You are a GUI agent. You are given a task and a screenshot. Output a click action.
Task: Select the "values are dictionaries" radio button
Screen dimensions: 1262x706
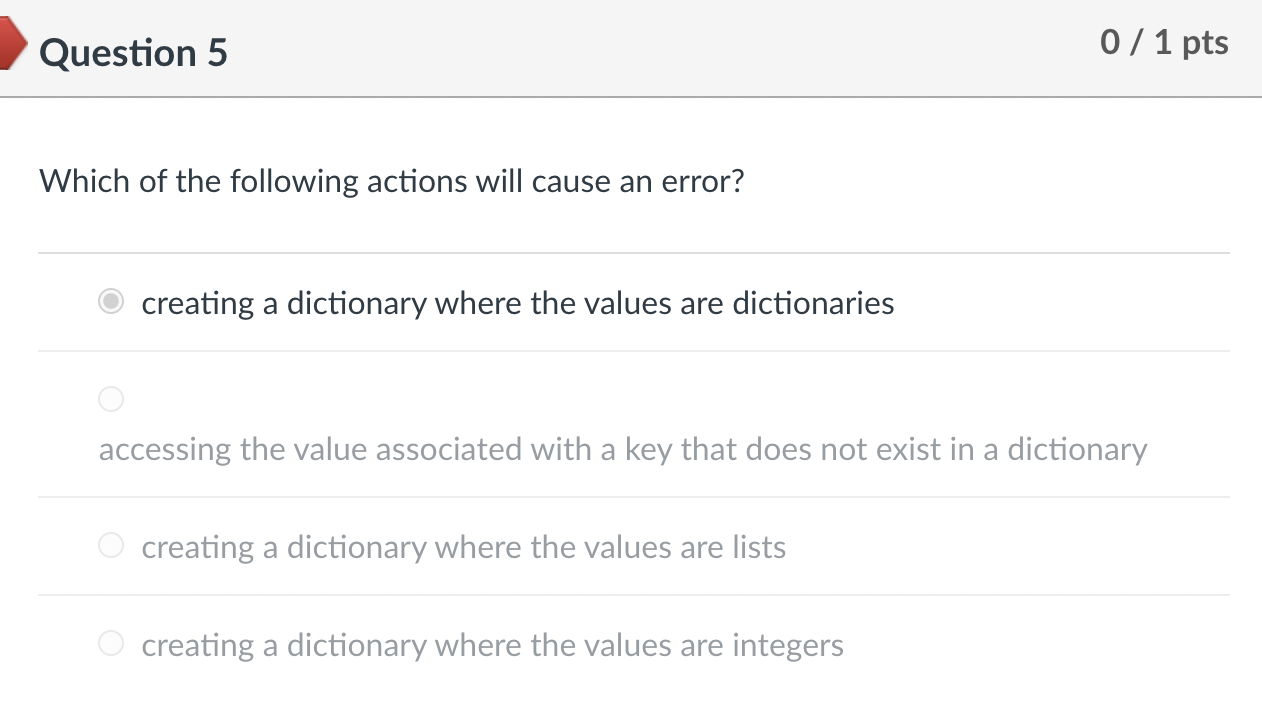tap(111, 302)
